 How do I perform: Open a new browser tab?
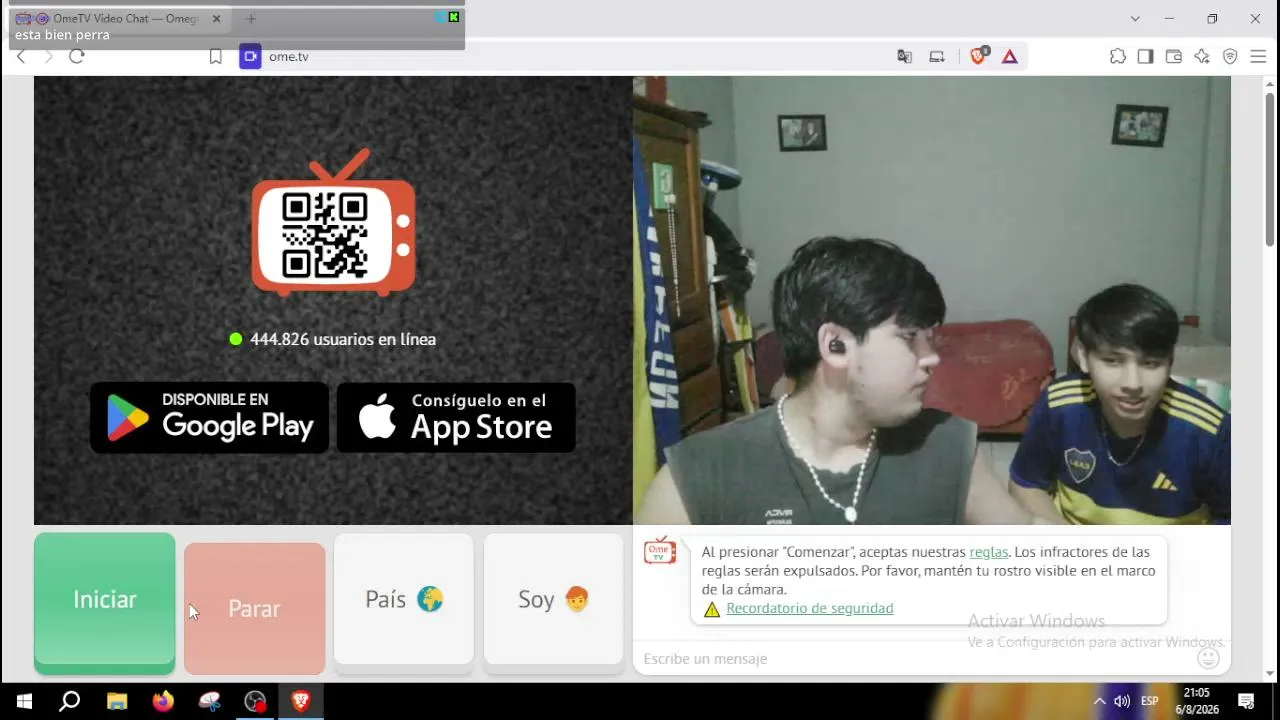click(x=251, y=19)
